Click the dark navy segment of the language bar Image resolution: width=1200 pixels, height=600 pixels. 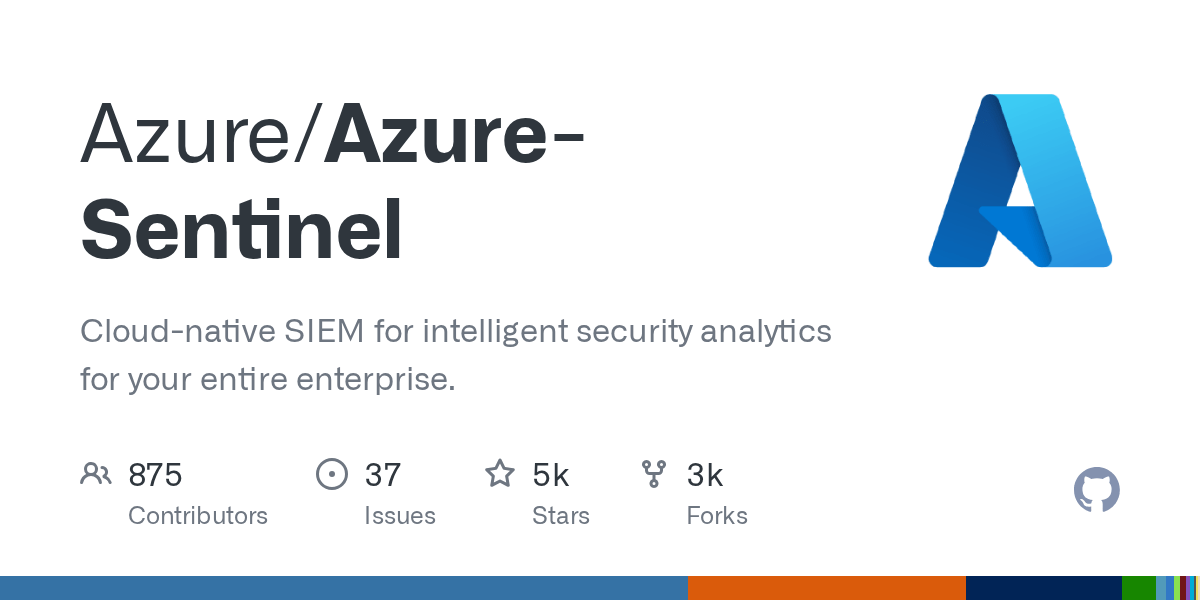pyautogui.click(x=1044, y=588)
